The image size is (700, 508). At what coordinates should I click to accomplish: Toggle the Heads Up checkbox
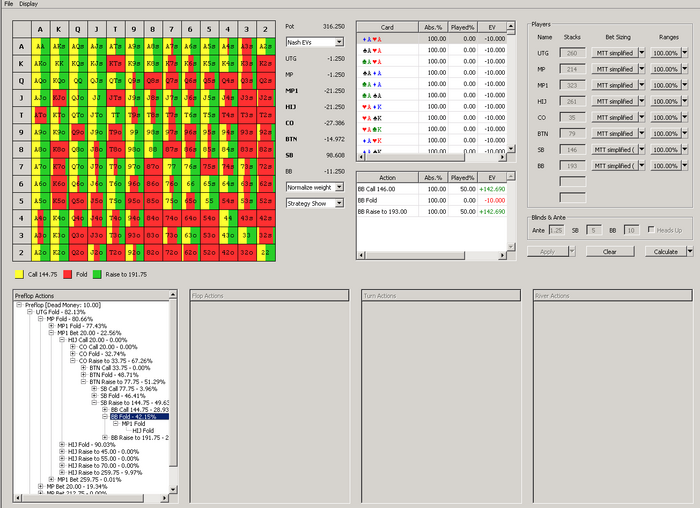(651, 229)
